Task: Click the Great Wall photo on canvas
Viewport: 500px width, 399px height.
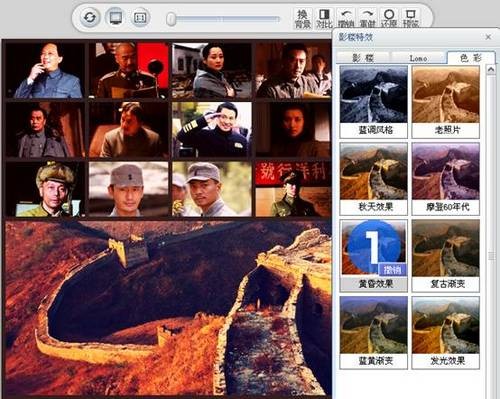Action: 168,307
